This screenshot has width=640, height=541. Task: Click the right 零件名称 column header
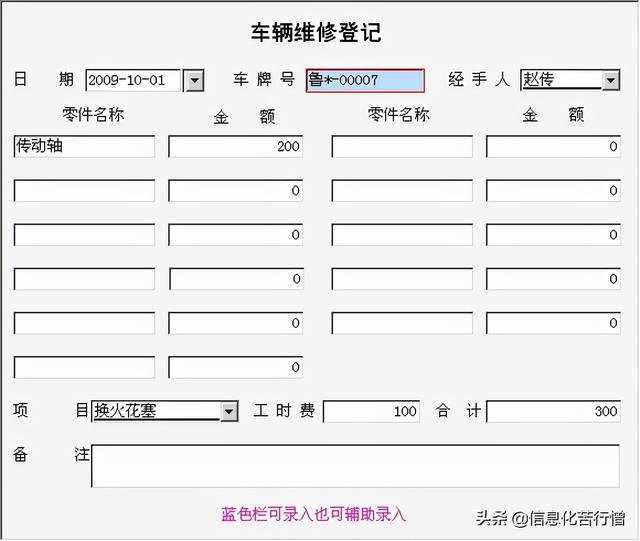click(x=398, y=114)
